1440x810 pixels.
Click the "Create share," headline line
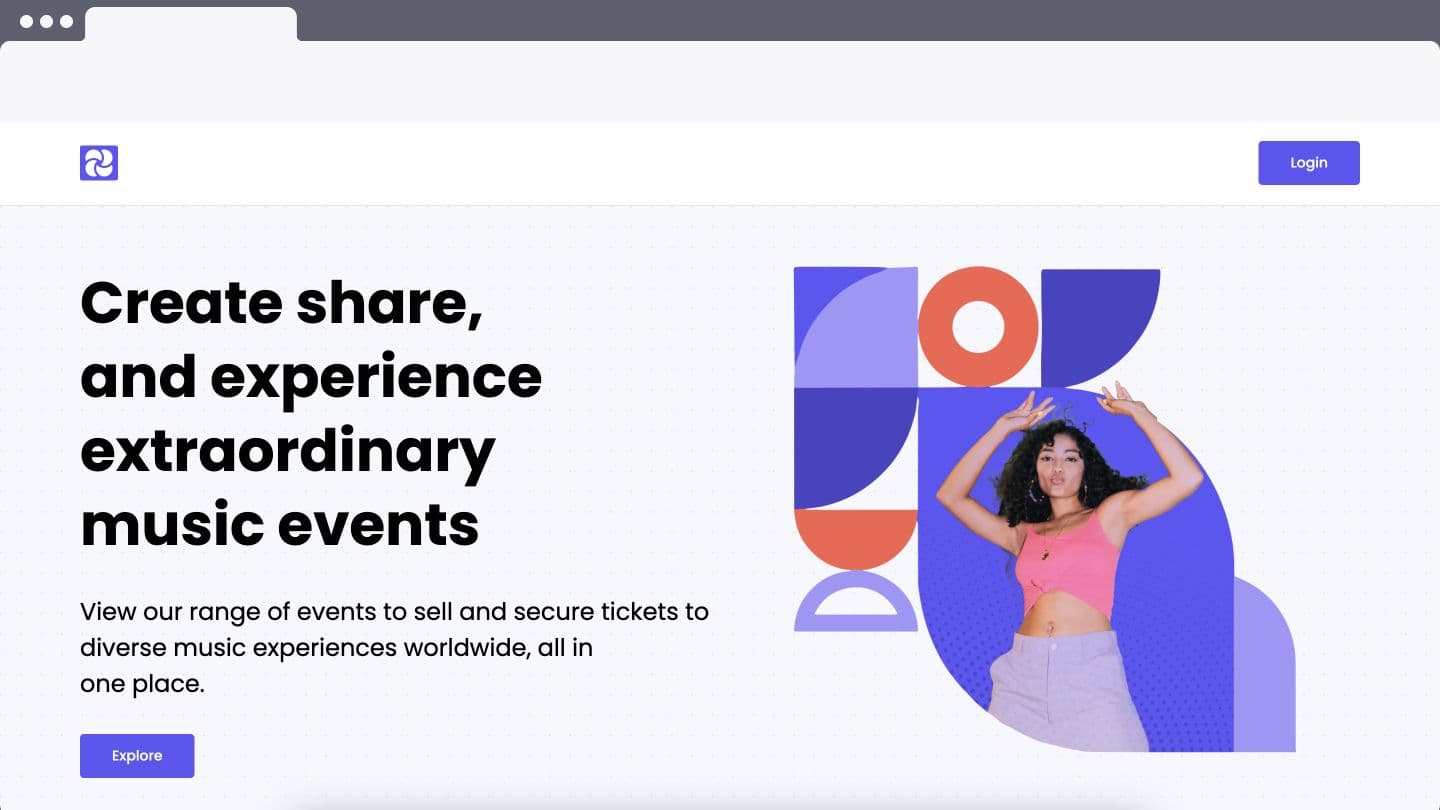pyautogui.click(x=282, y=303)
